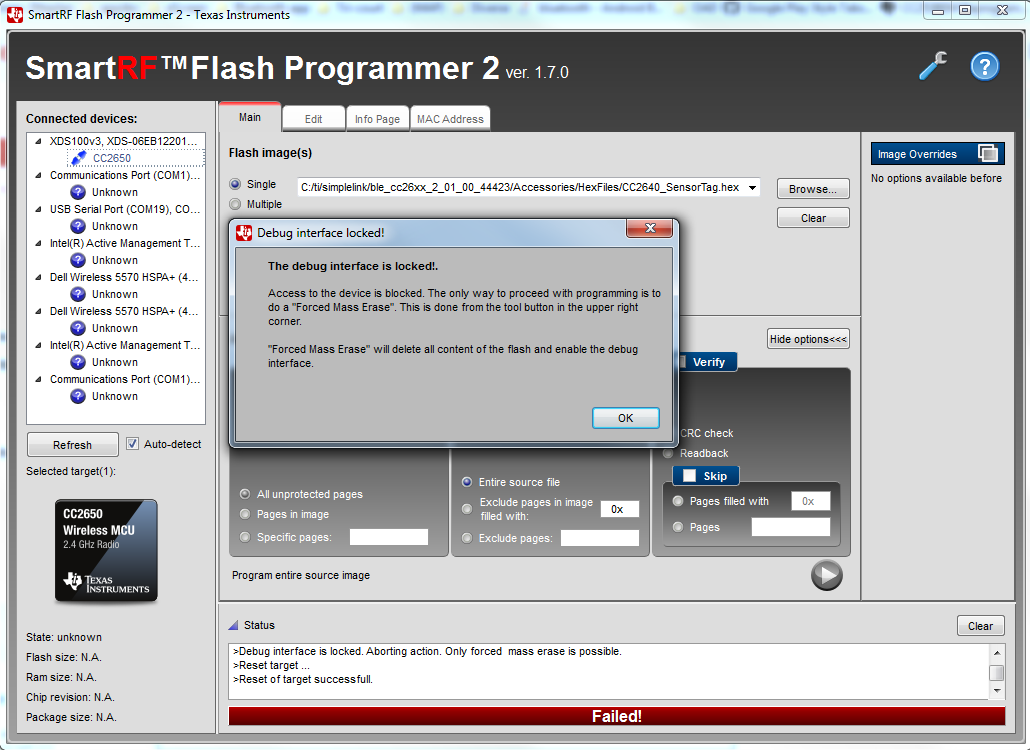Click Unknown icon under USB Serial Port (COM19)
The image size is (1030, 750).
point(78,226)
